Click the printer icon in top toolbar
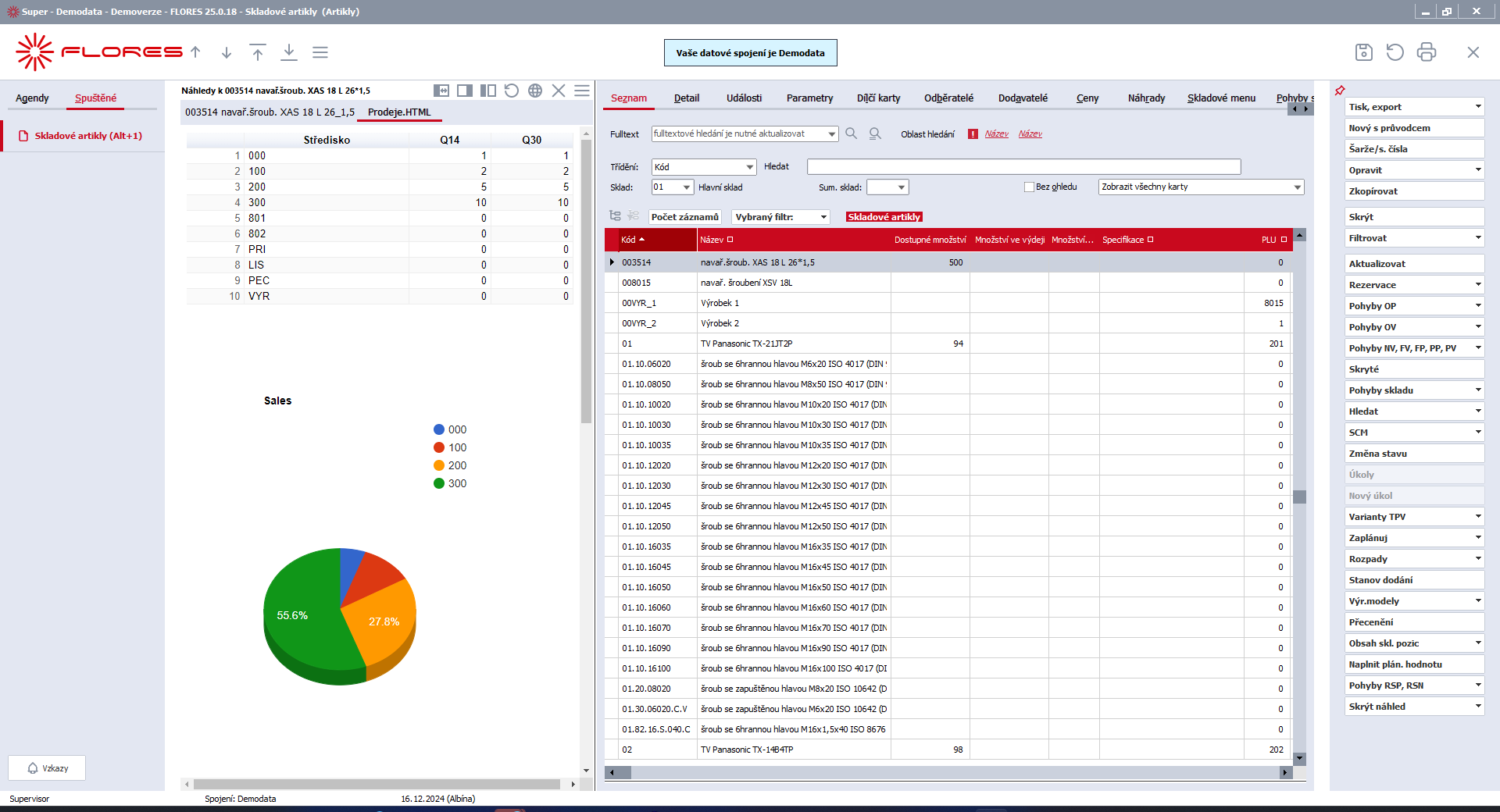 [x=1427, y=52]
